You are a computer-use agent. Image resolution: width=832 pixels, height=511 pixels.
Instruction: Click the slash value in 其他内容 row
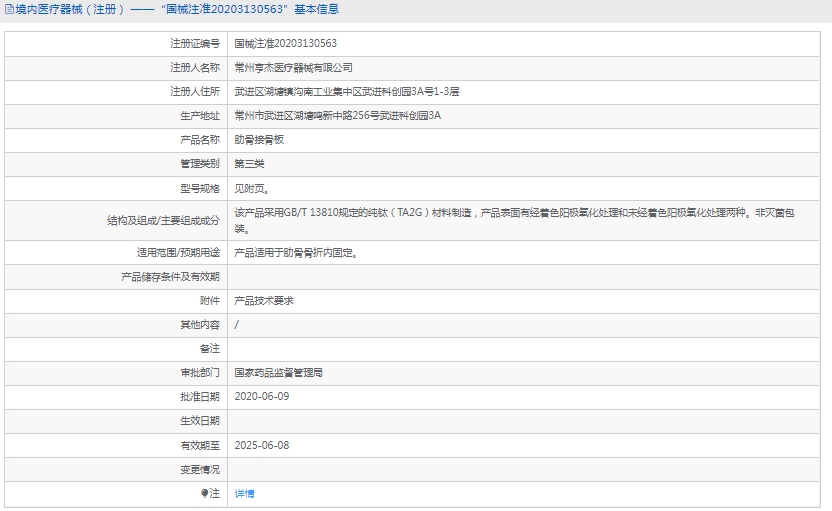click(237, 325)
